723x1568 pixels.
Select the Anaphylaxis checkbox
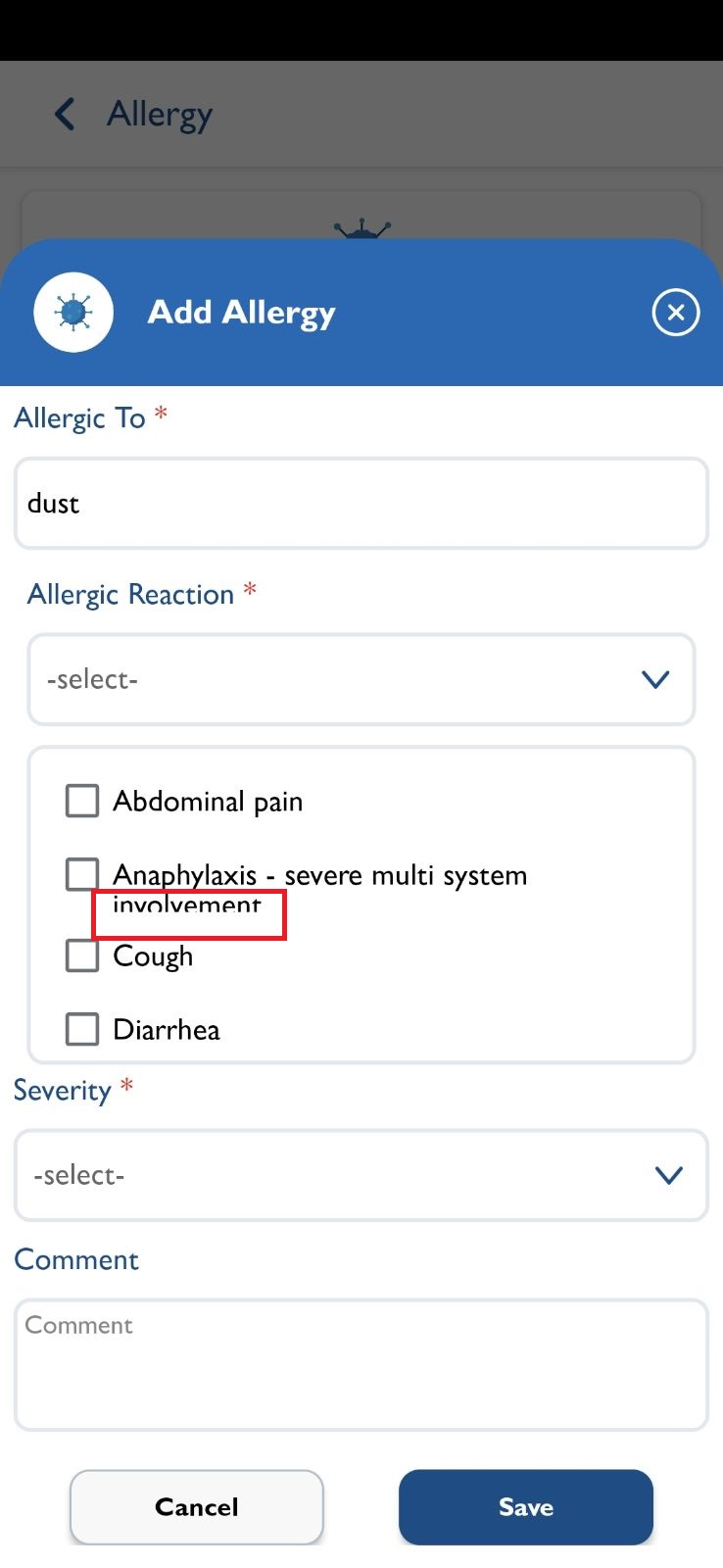point(82,874)
